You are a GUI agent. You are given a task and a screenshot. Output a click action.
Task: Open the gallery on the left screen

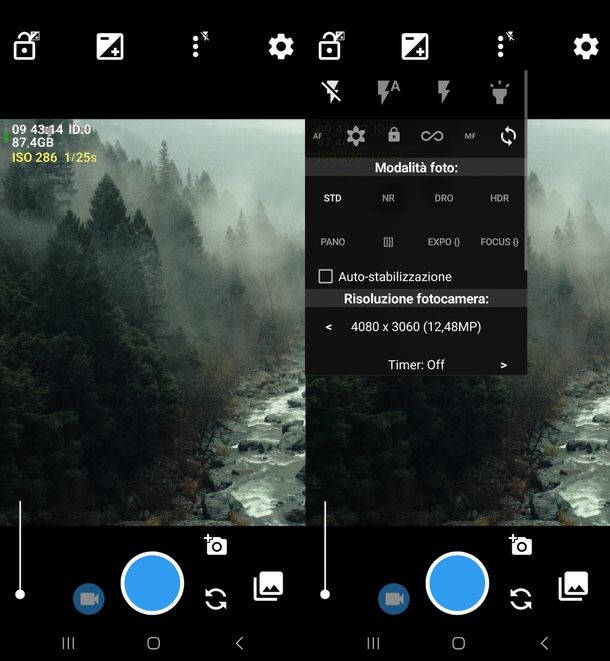pos(268,586)
